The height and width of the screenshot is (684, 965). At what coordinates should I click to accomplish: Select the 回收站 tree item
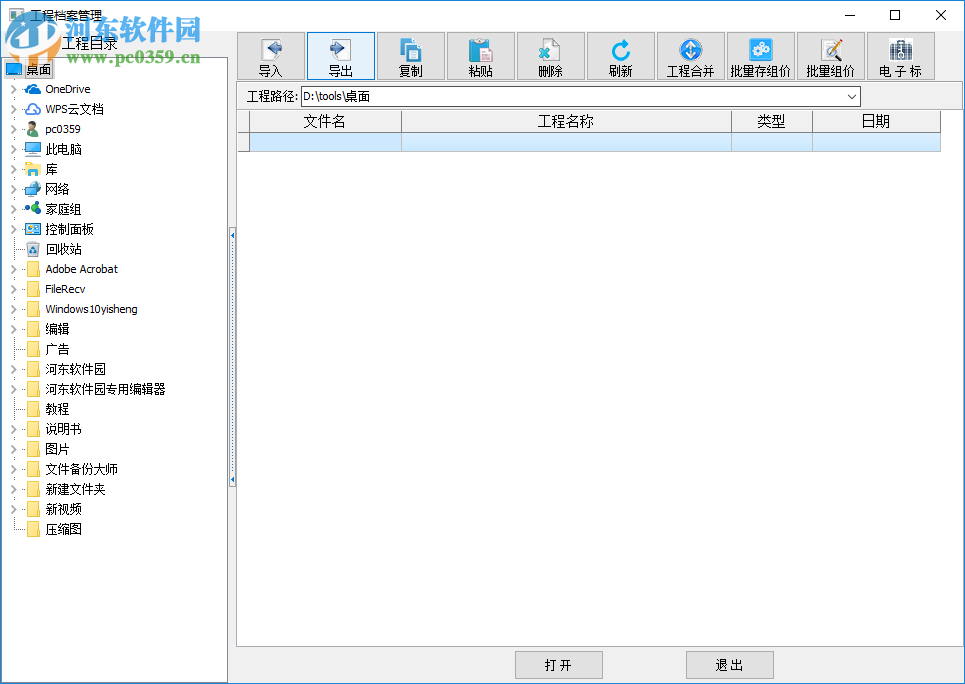pyautogui.click(x=65, y=248)
